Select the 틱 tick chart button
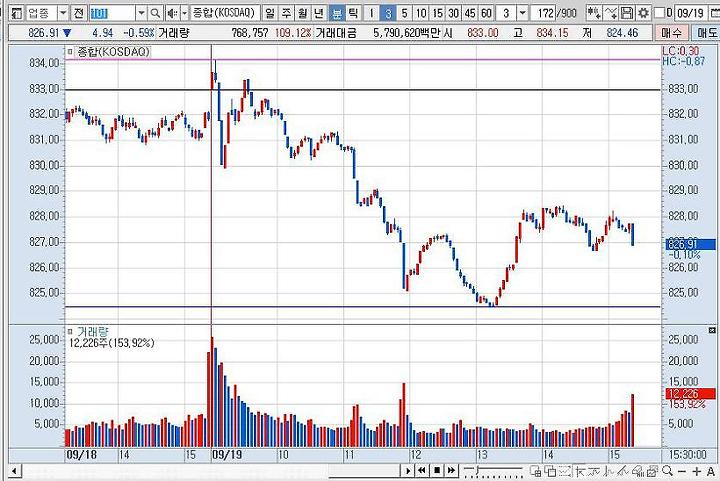The image size is (720, 481). point(353,13)
